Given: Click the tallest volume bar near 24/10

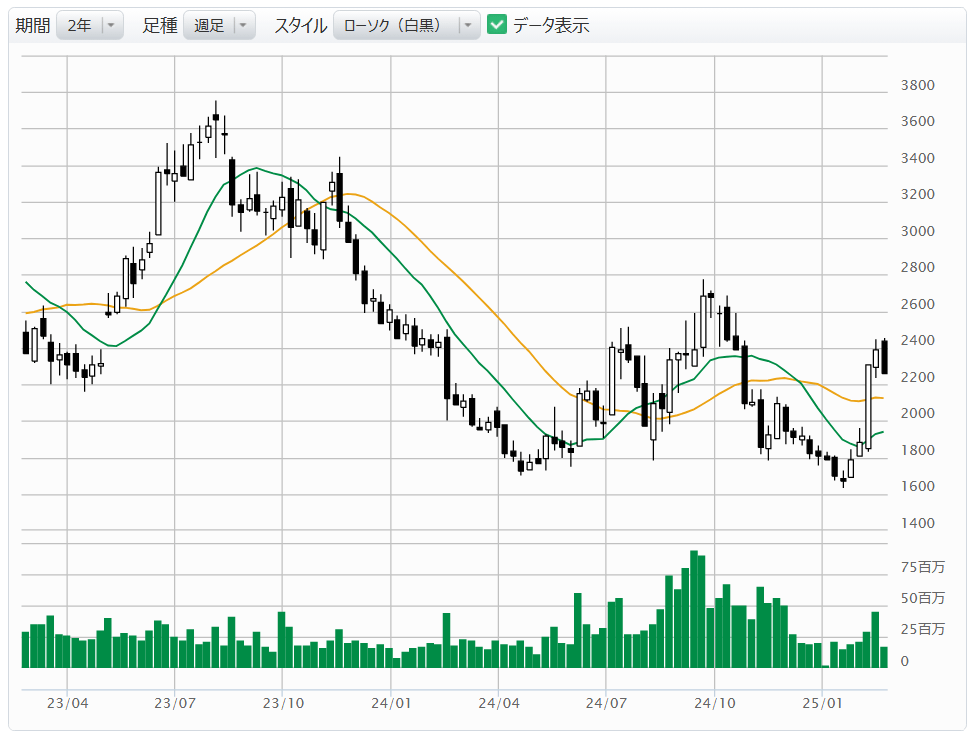Looking at the screenshot, I should (x=693, y=608).
